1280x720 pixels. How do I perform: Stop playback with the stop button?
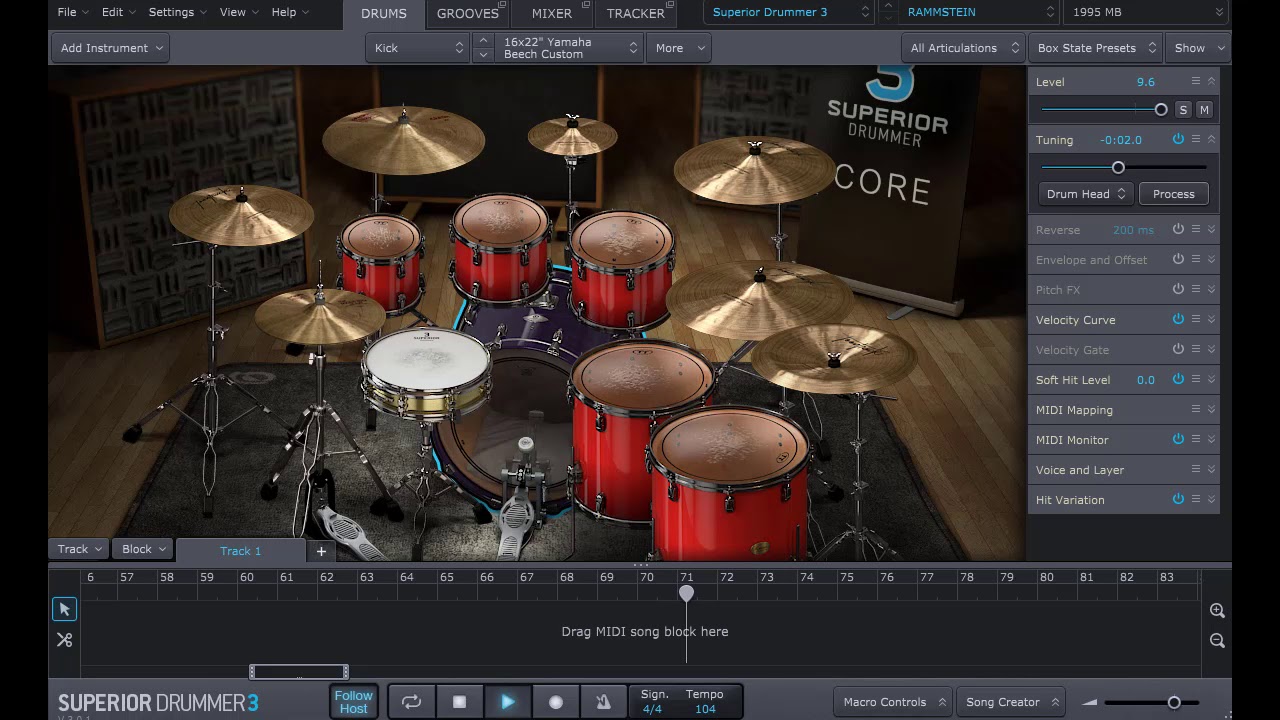click(459, 702)
